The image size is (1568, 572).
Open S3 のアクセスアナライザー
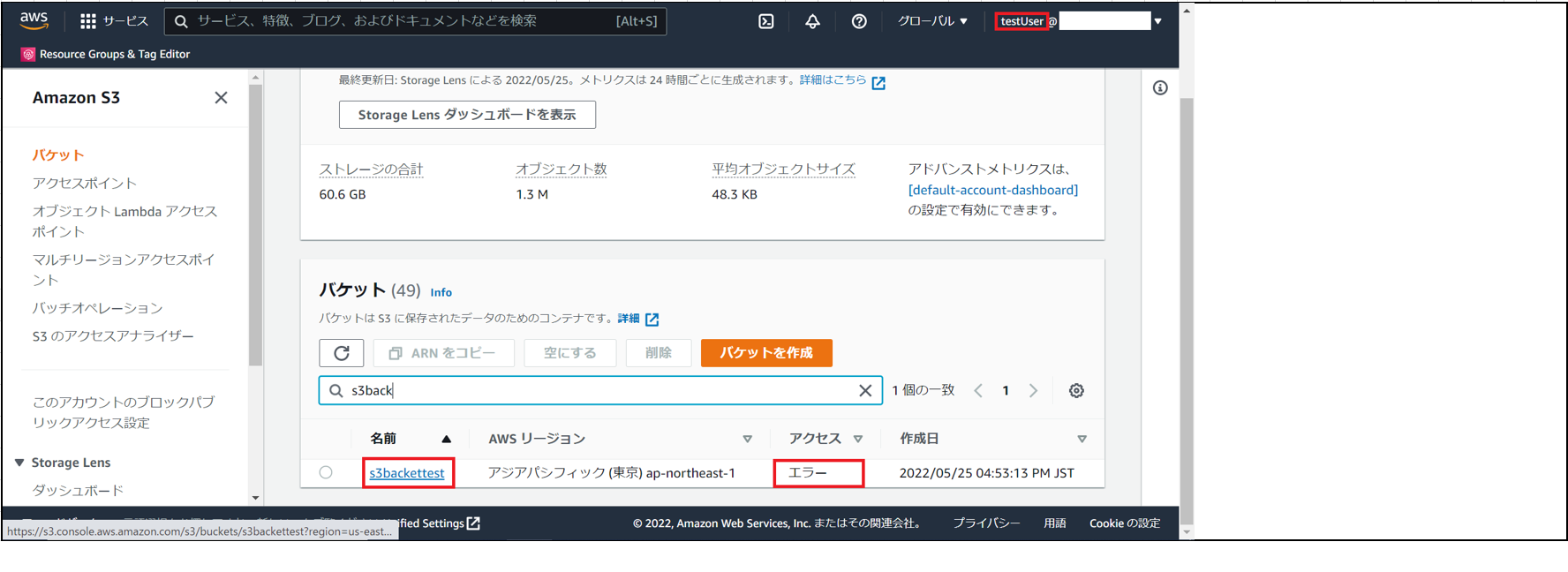click(113, 336)
